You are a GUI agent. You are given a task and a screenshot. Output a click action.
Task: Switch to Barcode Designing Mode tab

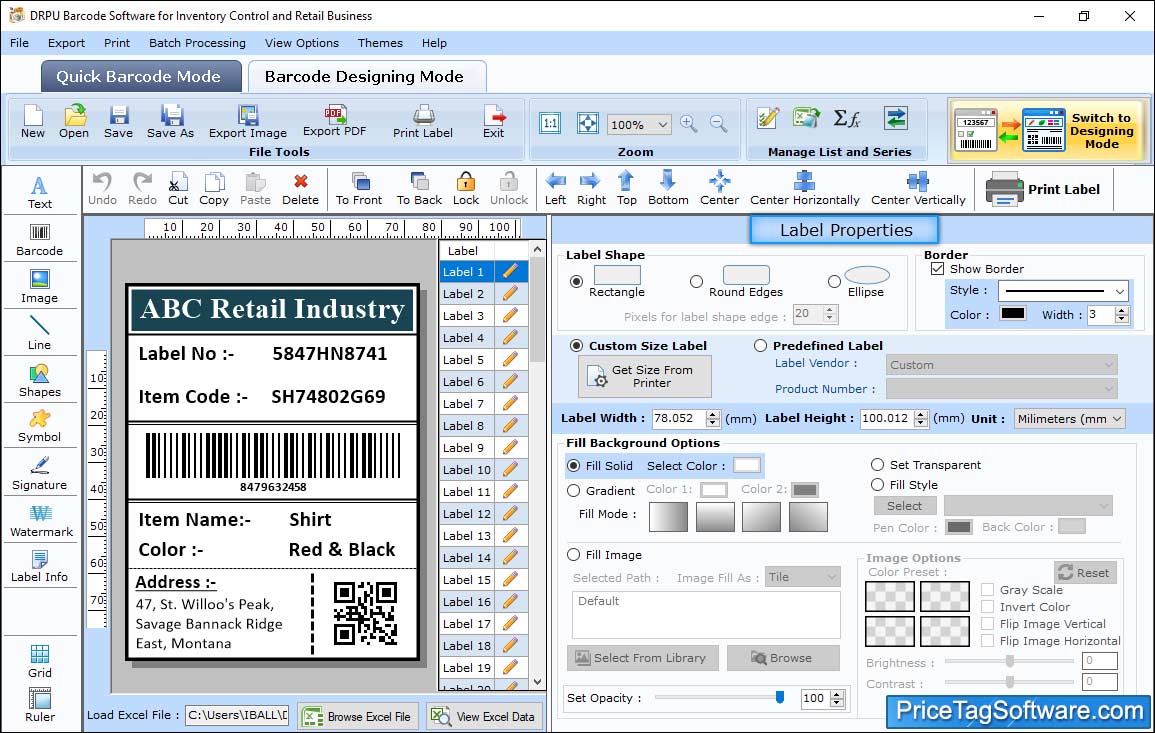click(x=366, y=77)
